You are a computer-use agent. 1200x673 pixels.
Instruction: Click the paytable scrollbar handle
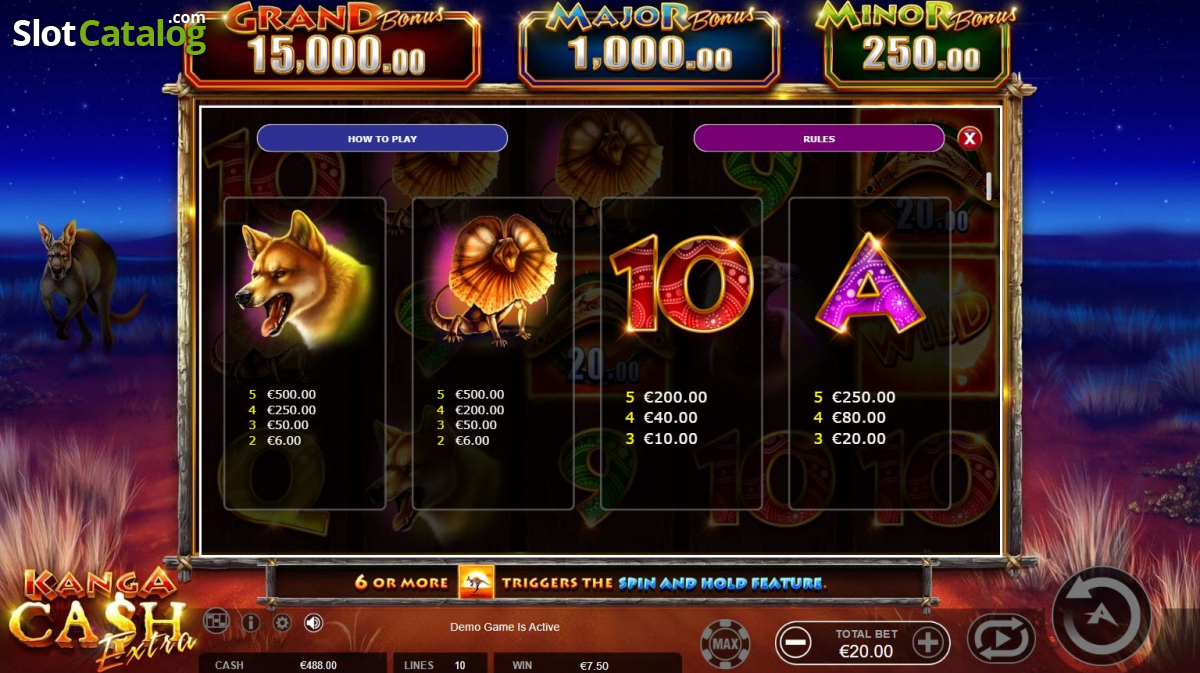coord(989,186)
